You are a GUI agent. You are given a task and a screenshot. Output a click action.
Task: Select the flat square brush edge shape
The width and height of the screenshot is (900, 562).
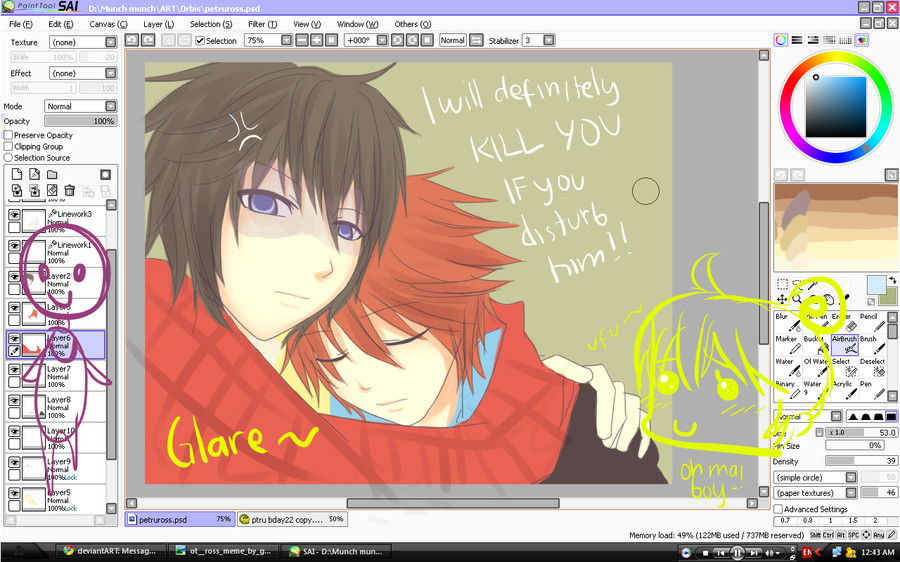891,416
